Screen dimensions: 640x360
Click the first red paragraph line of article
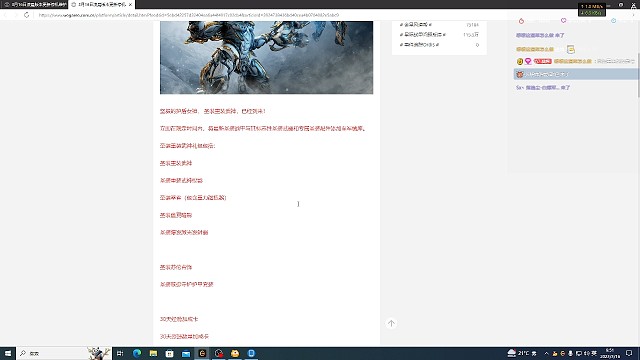point(213,111)
